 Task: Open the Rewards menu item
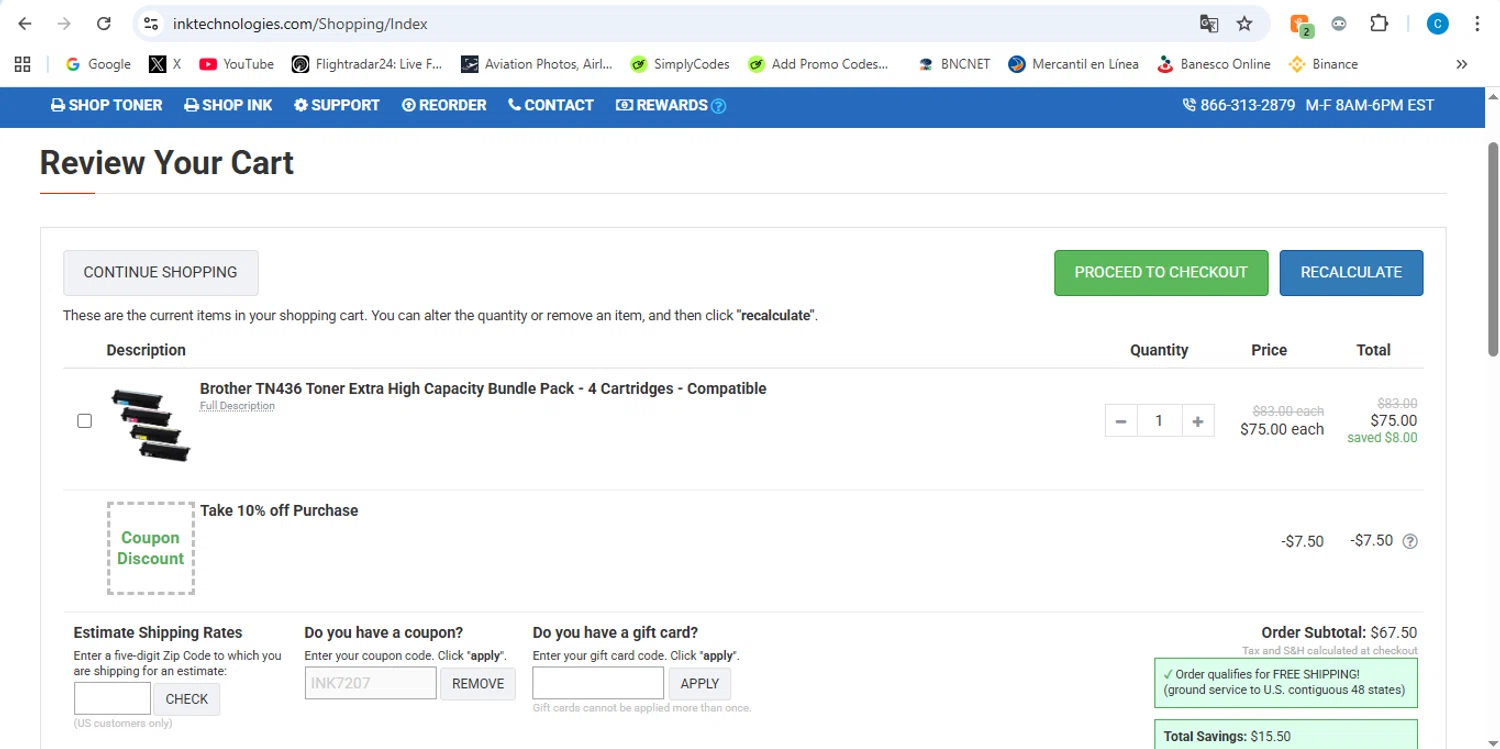pos(662,105)
